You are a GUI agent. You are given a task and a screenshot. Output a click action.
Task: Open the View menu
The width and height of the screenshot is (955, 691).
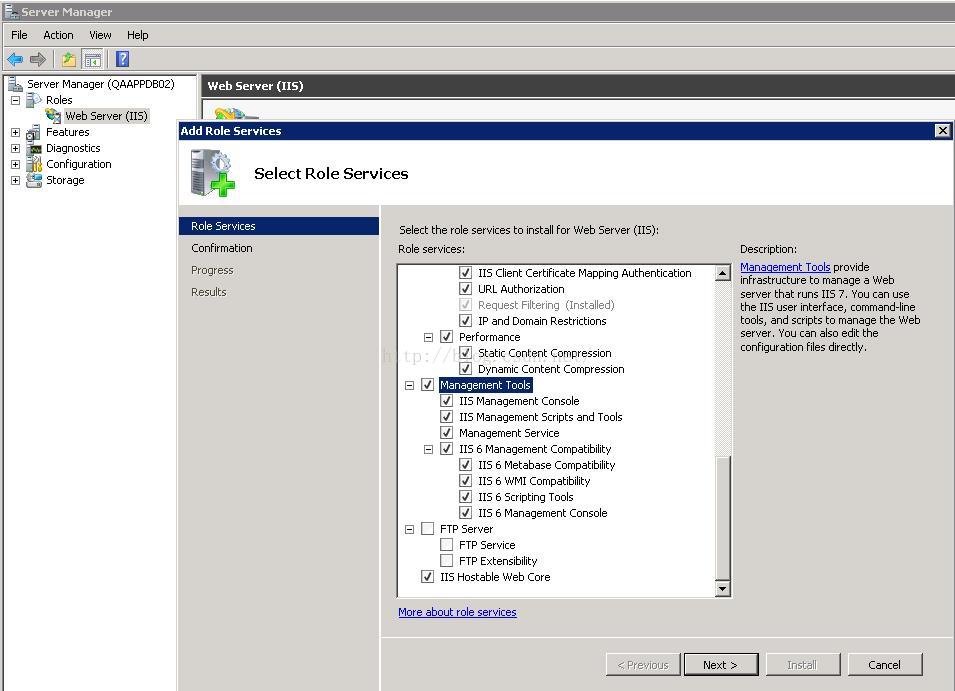[100, 35]
